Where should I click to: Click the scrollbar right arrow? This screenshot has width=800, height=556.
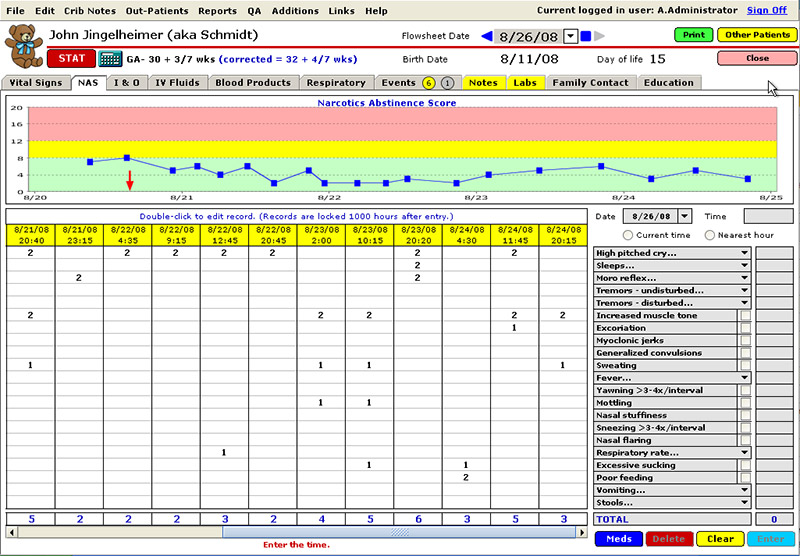coord(582,533)
